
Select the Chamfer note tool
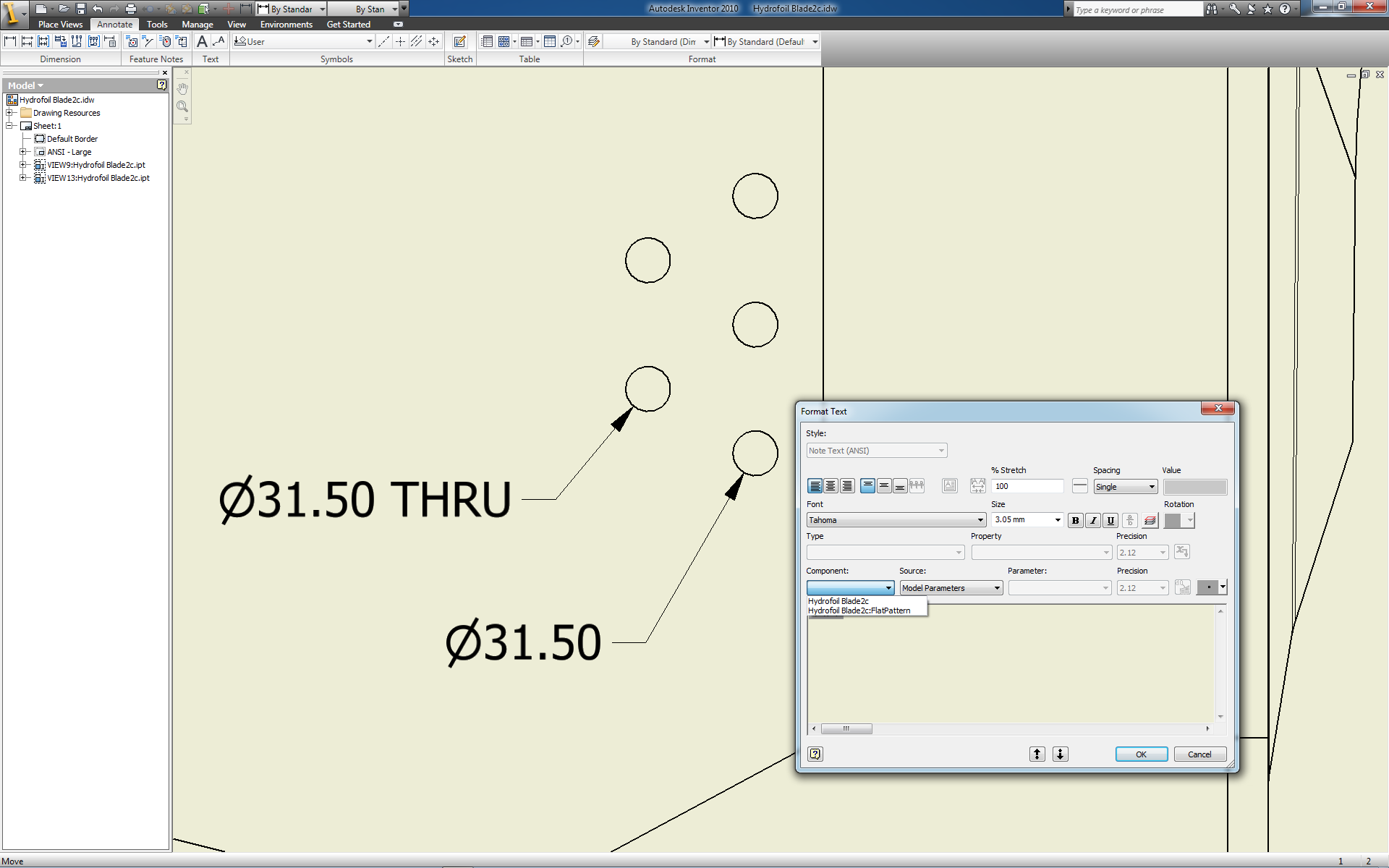148,41
